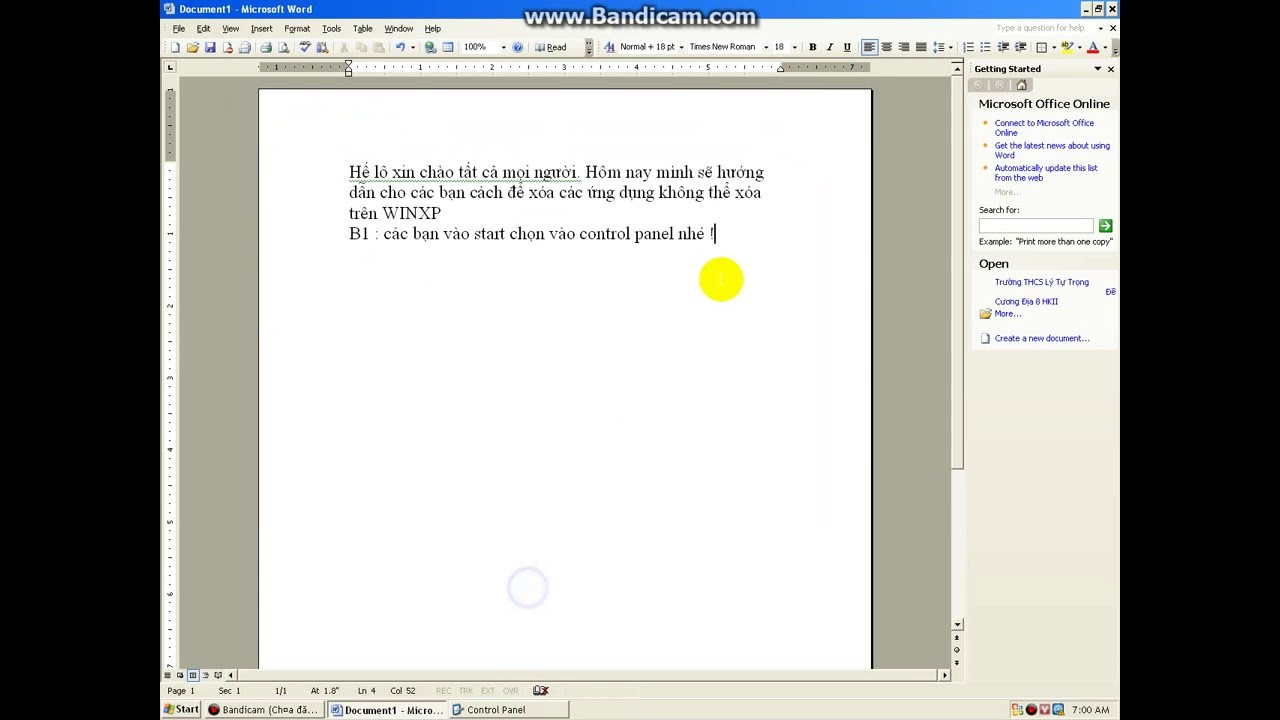Screen dimensions: 1280x720
Task: Expand the Standard toolbar options chevron
Action: [589, 47]
